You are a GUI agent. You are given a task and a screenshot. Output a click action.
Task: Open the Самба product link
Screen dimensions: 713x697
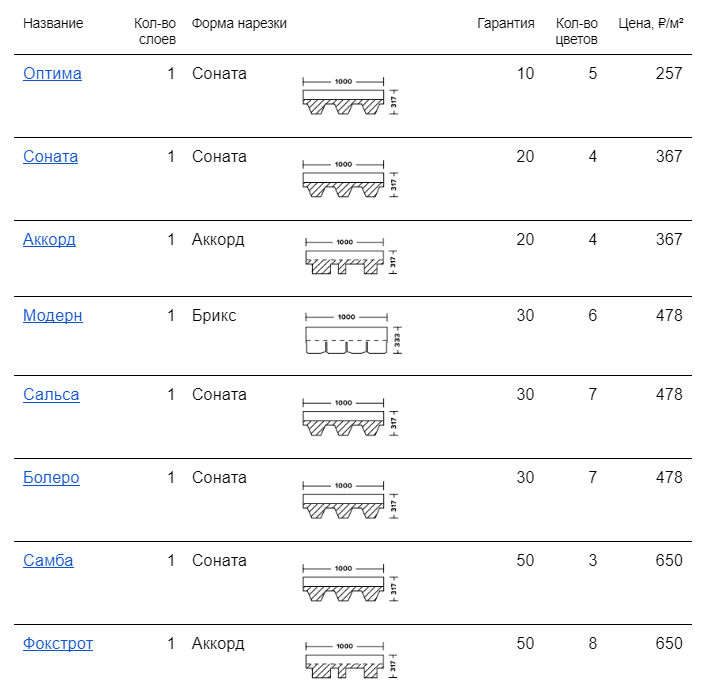[x=48, y=561]
